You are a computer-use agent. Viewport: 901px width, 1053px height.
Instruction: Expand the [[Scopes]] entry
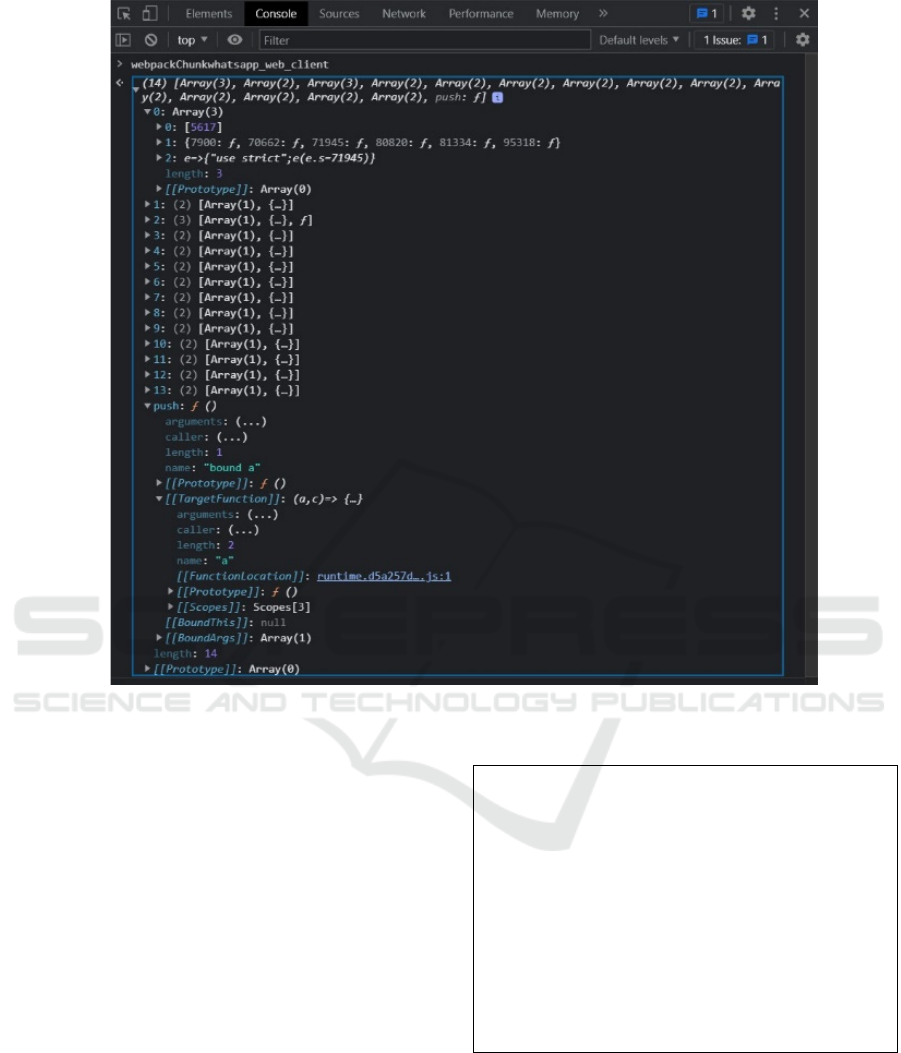point(172,606)
